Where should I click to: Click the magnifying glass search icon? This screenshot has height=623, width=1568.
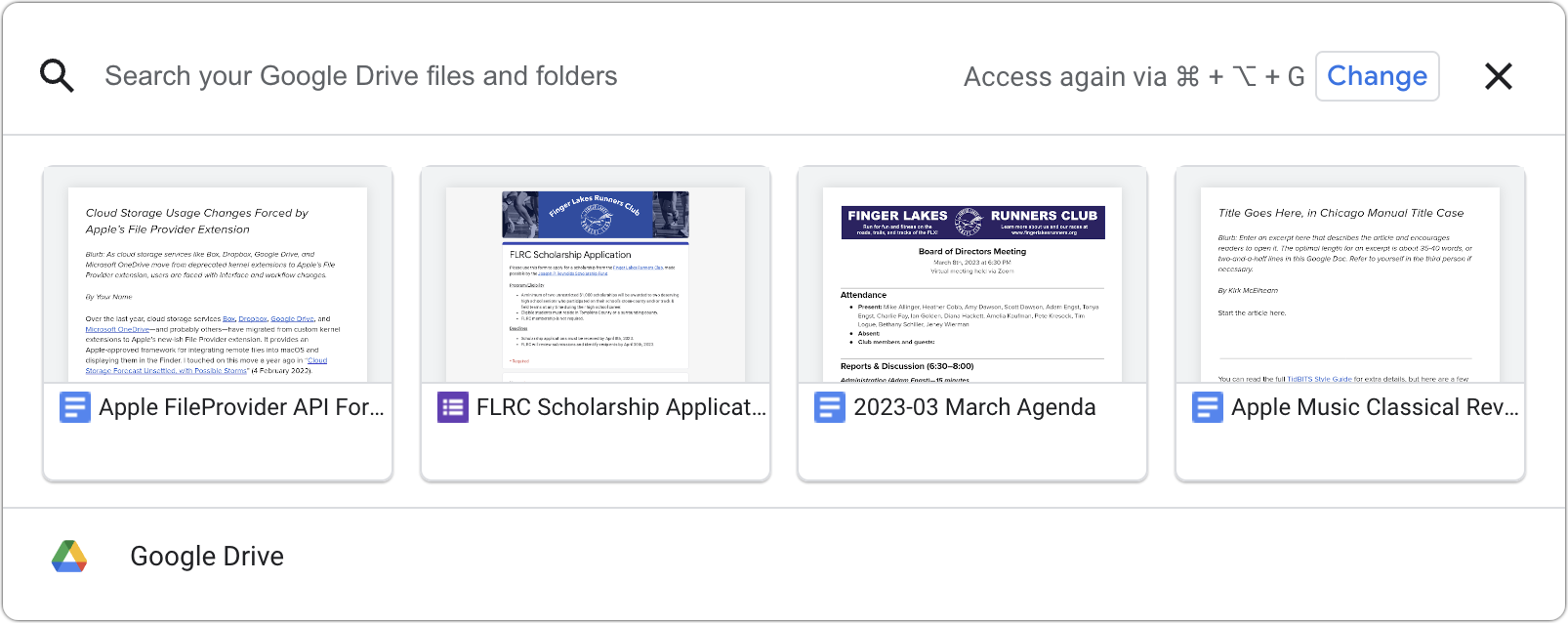point(57,75)
